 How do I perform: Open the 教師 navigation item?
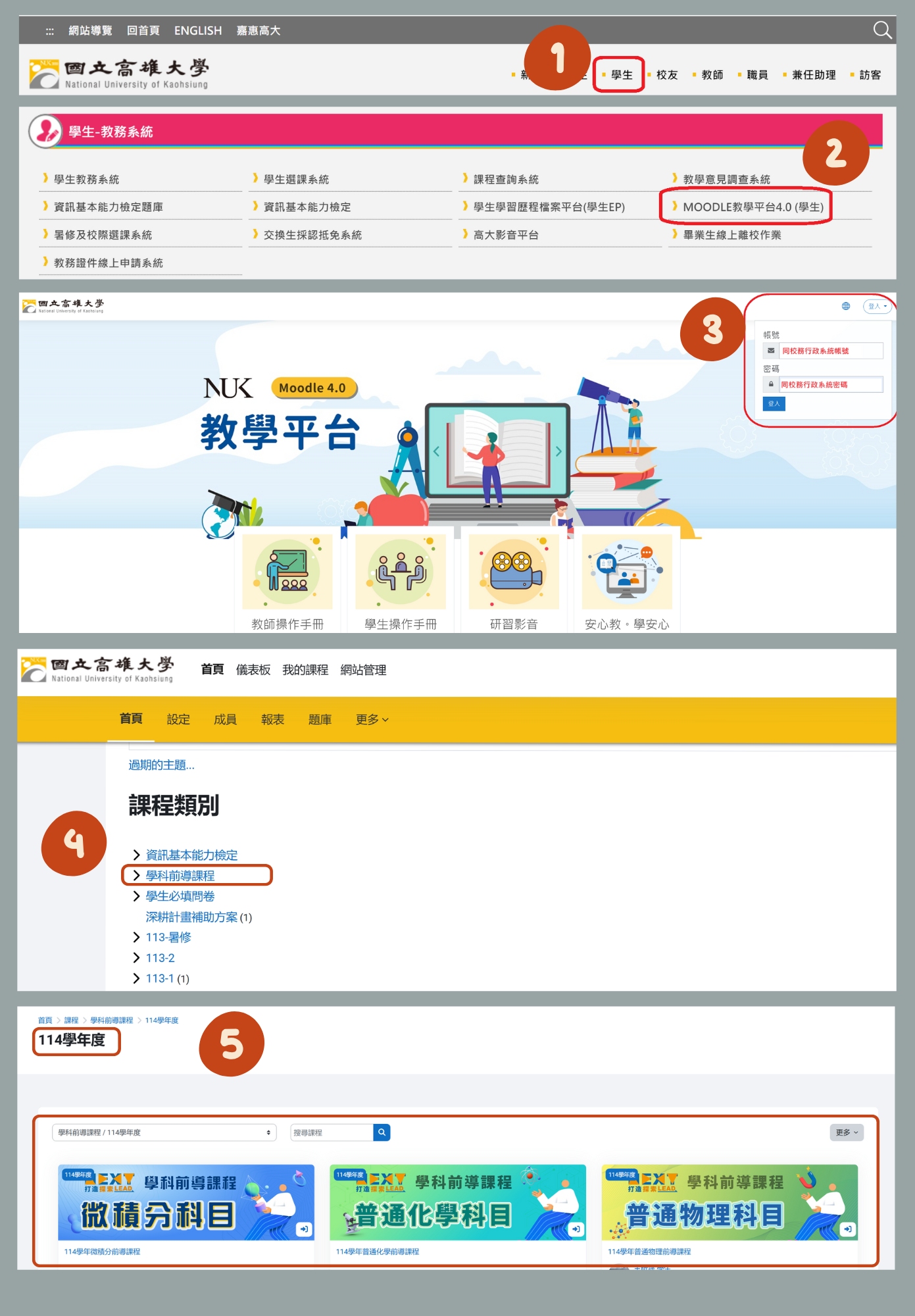712,75
